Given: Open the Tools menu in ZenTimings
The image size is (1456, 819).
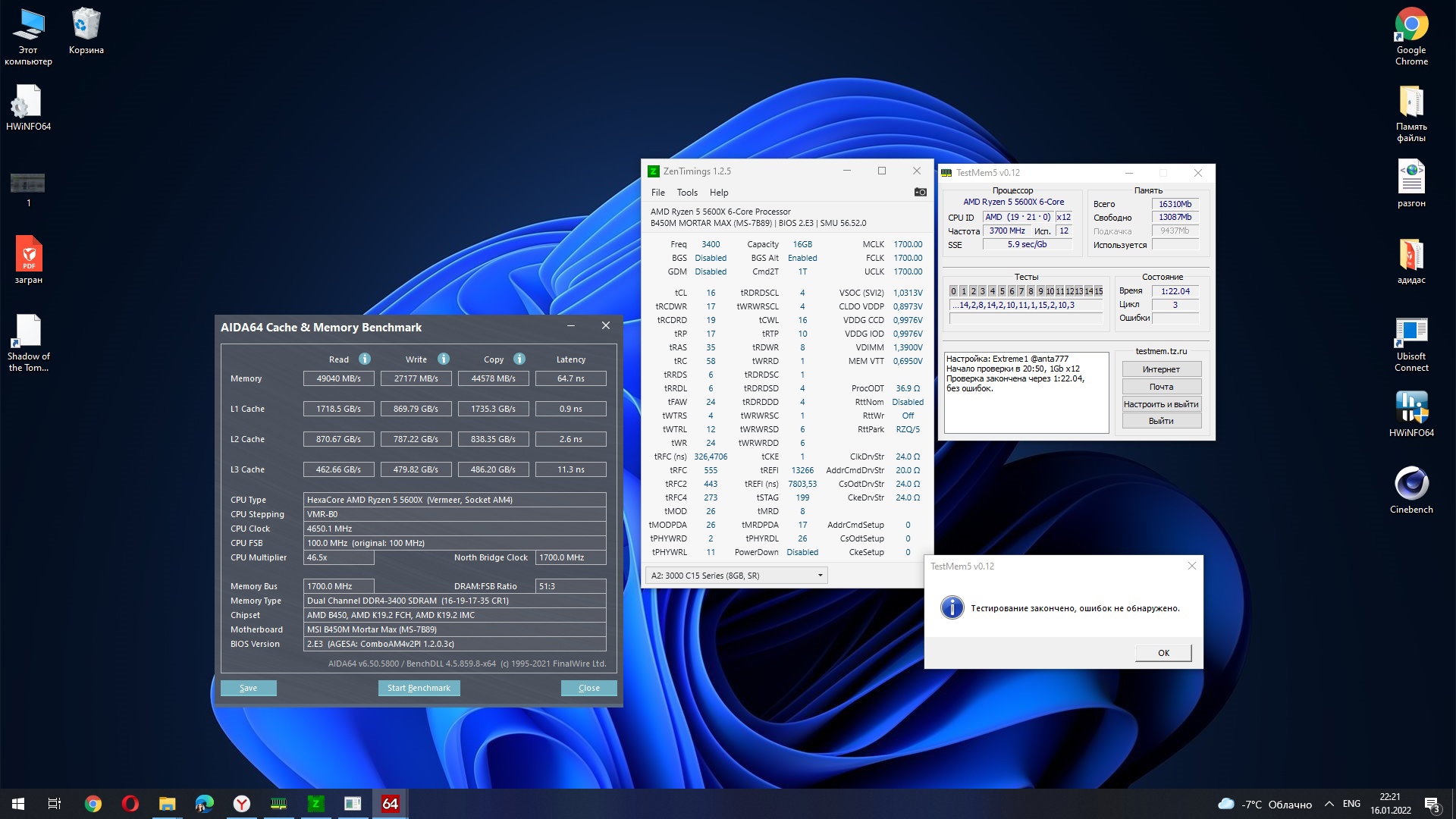Looking at the screenshot, I should click(x=686, y=193).
